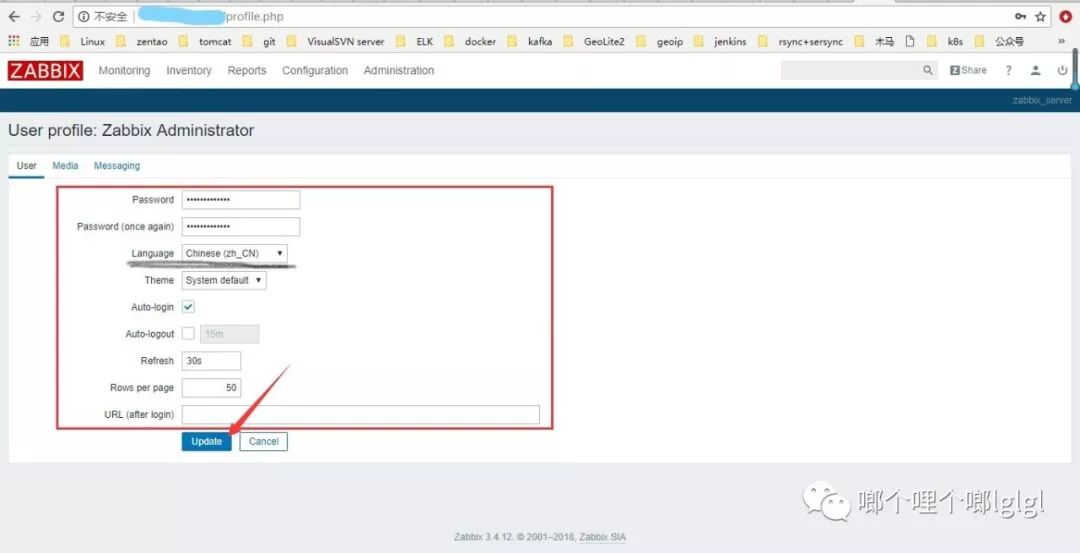Open the Inventory menu
Image resolution: width=1080 pixels, height=553 pixels.
point(189,70)
